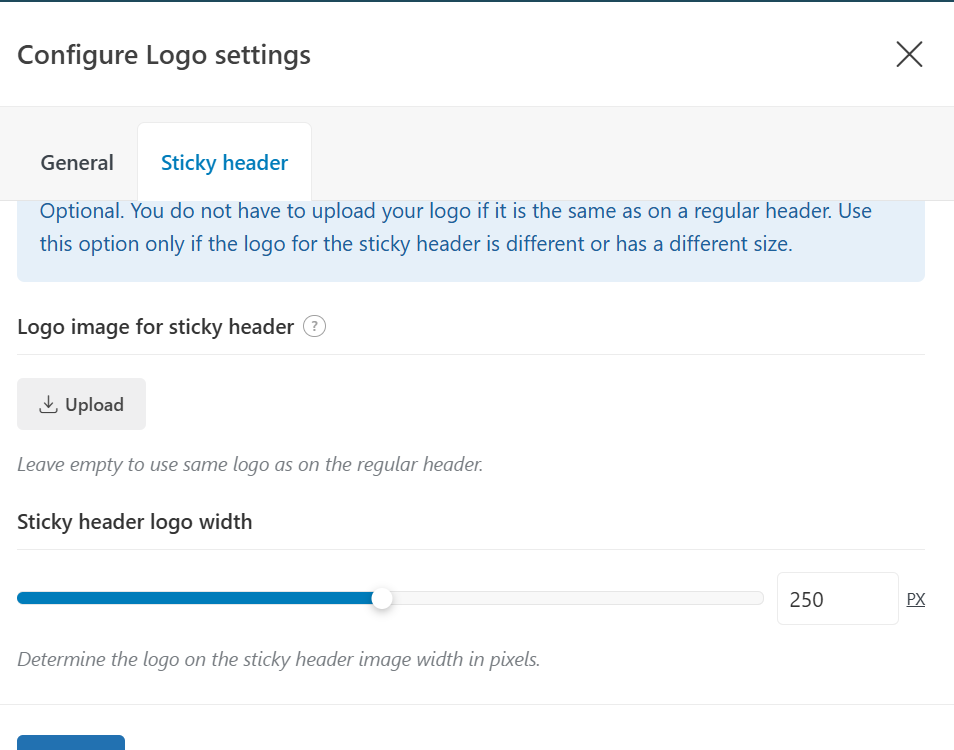Click the blue button at dialog bottom
The width and height of the screenshot is (954, 750).
(x=71, y=743)
